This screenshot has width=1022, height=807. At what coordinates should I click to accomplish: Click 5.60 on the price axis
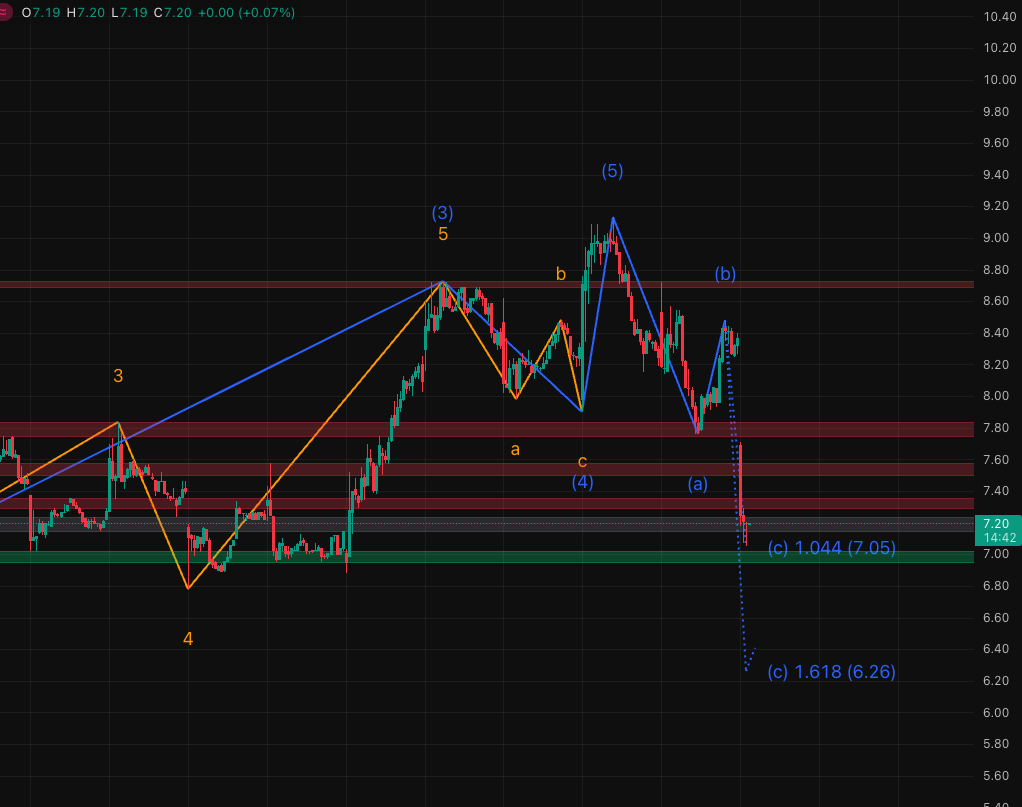pyautogui.click(x=996, y=776)
